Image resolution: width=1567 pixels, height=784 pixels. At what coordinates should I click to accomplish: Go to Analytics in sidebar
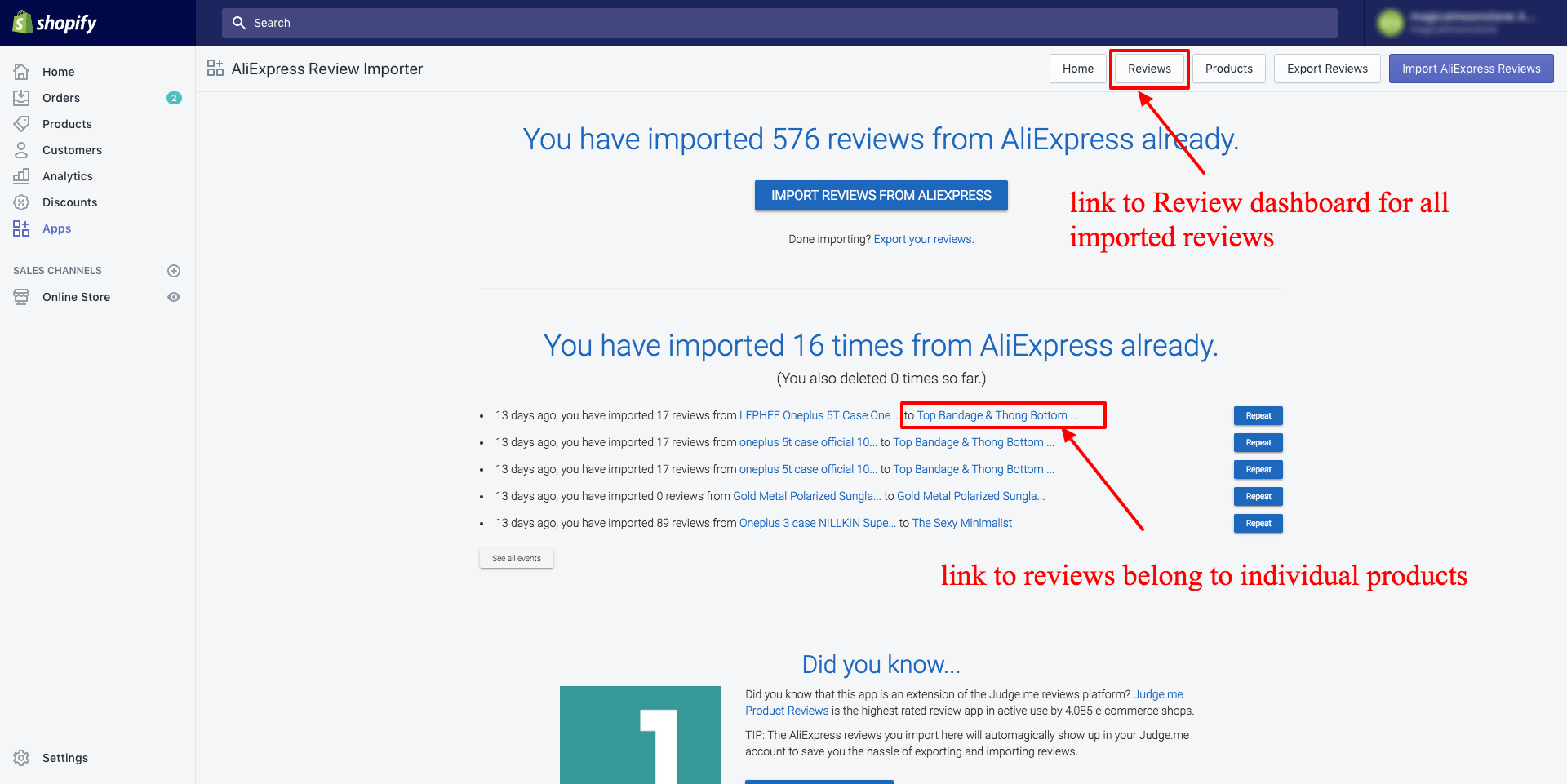68,176
